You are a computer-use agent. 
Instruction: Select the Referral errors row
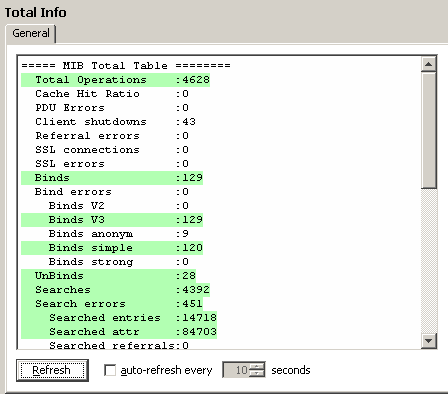112,136
